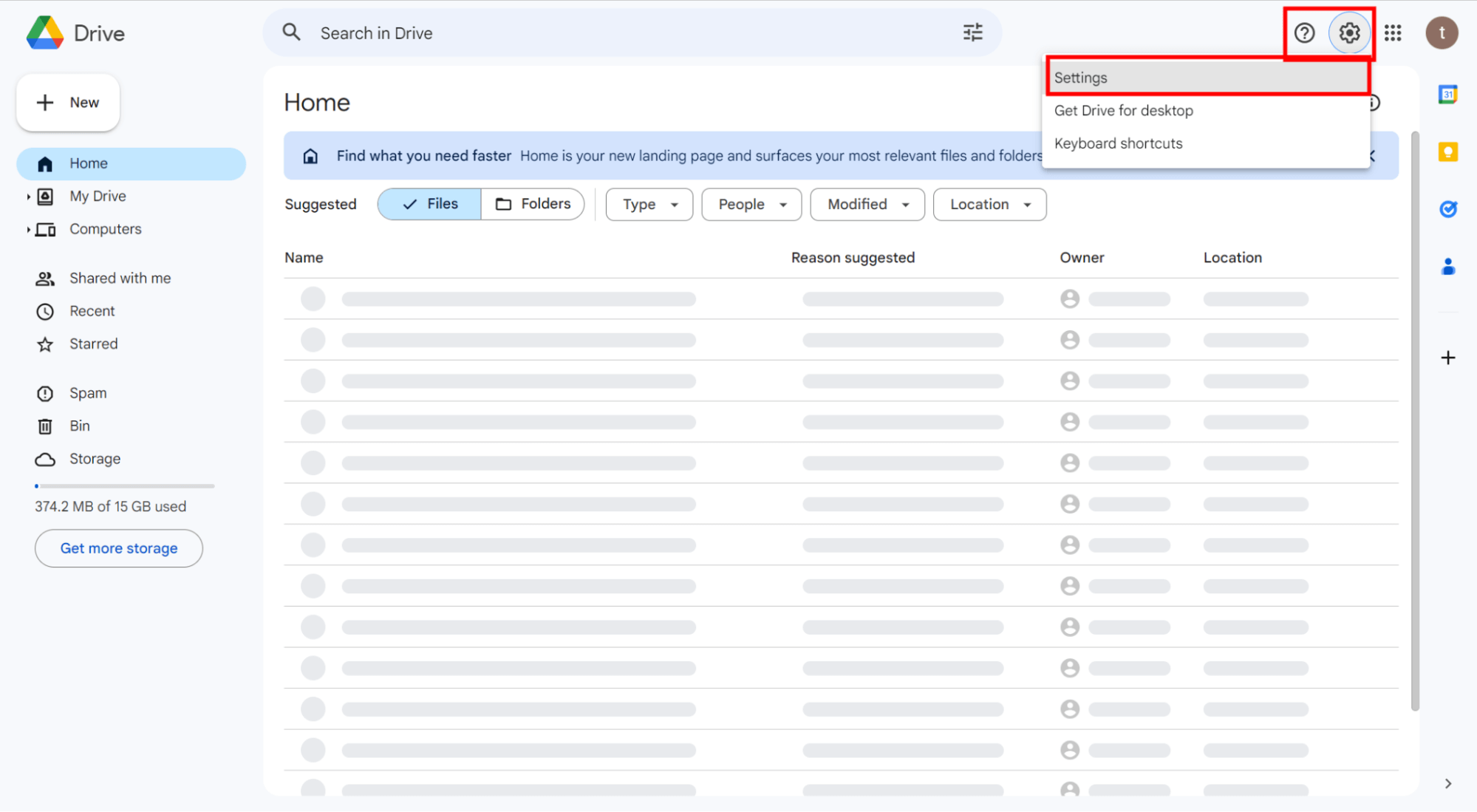
Task: Click the Search filters icon
Action: point(972,32)
